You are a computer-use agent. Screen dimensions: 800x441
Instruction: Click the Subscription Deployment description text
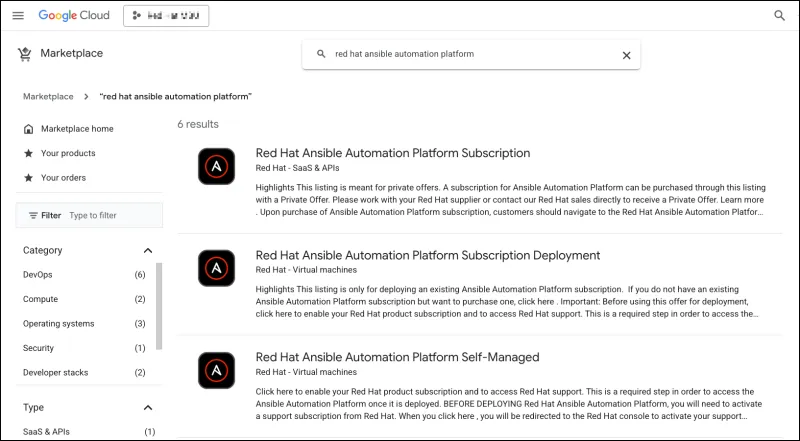click(507, 302)
